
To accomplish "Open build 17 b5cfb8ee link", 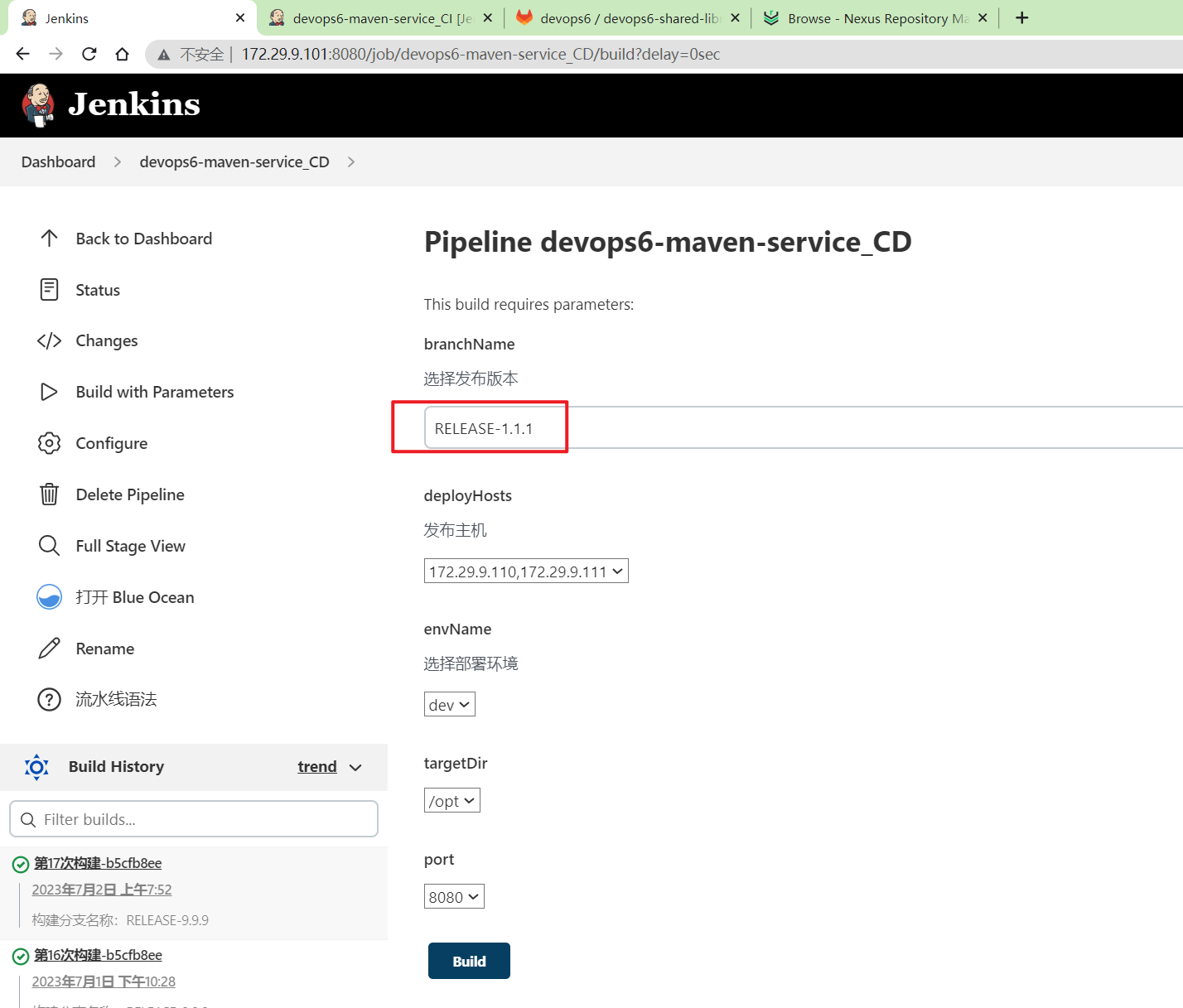I will click(x=98, y=863).
